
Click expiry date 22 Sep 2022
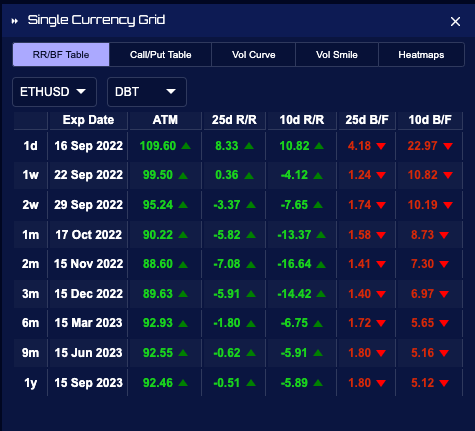88,175
